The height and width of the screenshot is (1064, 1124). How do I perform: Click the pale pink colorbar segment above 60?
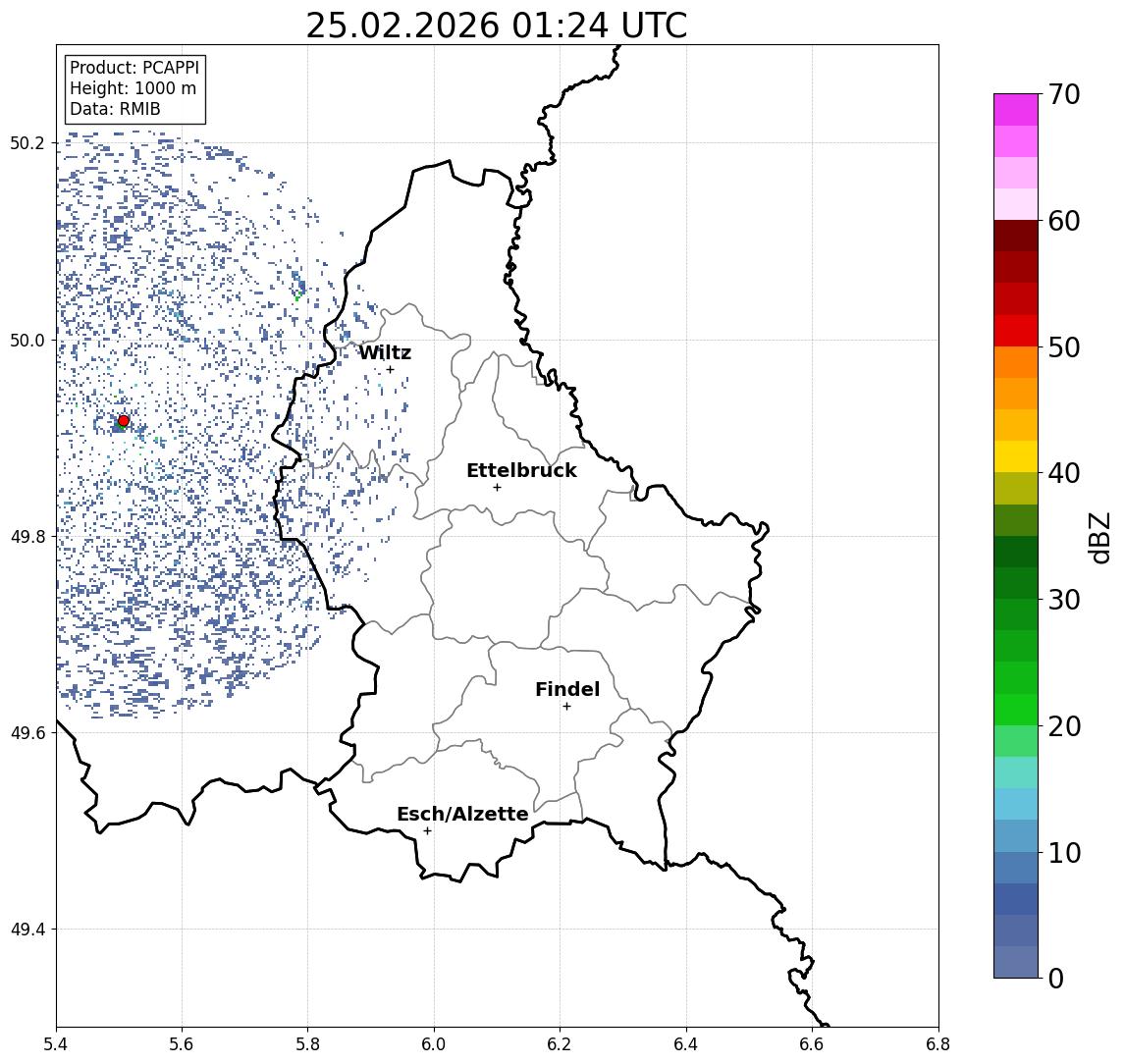point(1016,204)
